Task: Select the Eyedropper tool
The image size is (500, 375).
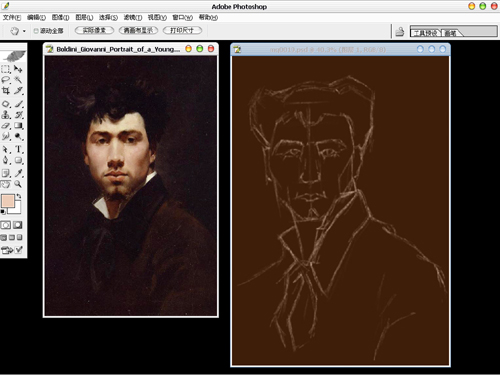Action: click(x=18, y=173)
